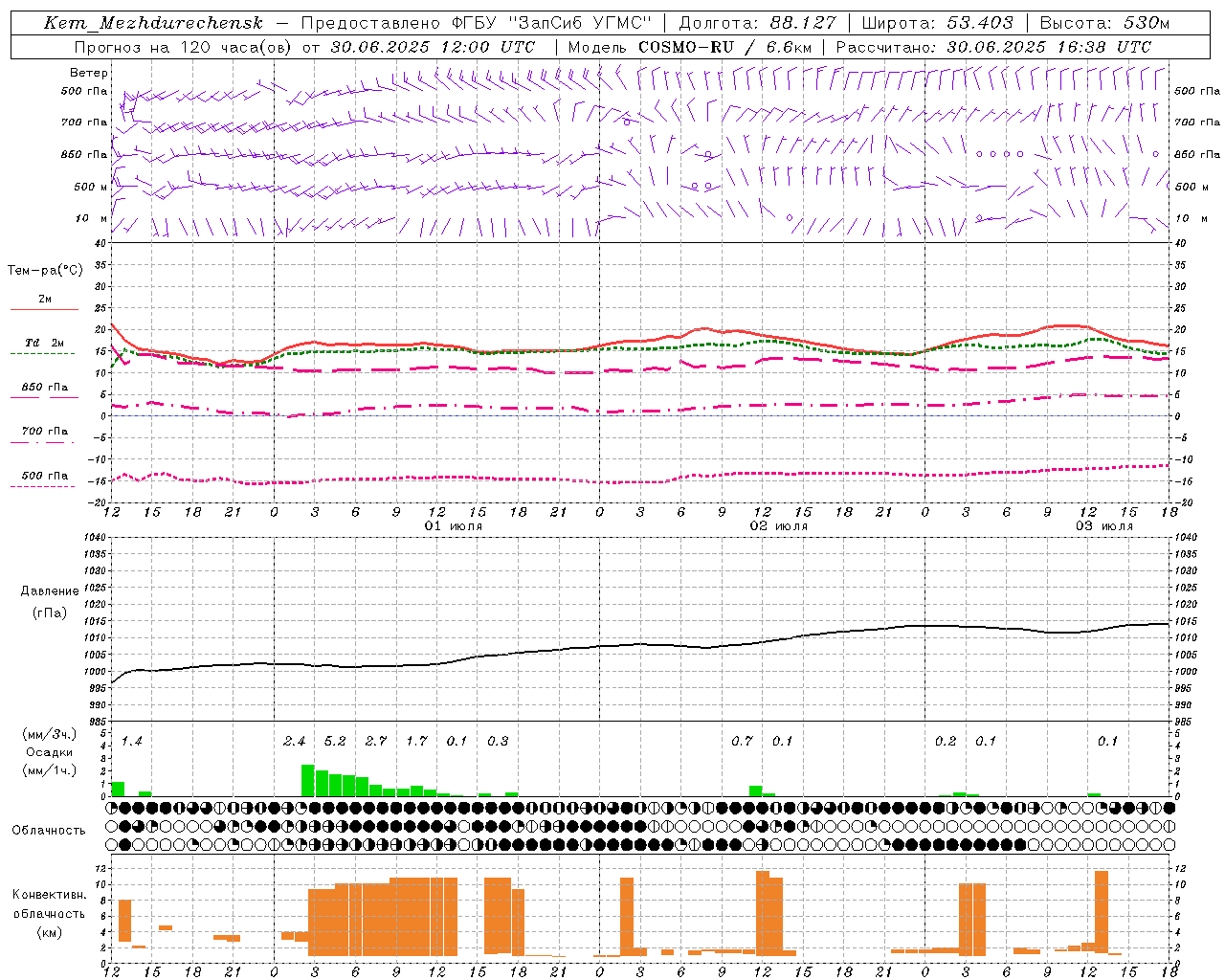
Task: Click the 'Модель COSMO-RU / 6.6км' label
Action: [x=689, y=47]
